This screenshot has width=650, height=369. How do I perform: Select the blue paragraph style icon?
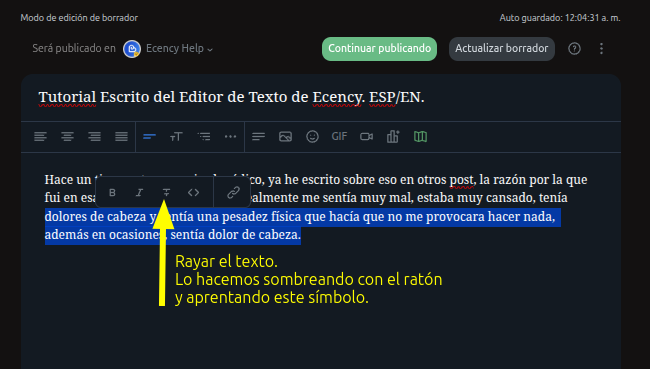point(149,136)
